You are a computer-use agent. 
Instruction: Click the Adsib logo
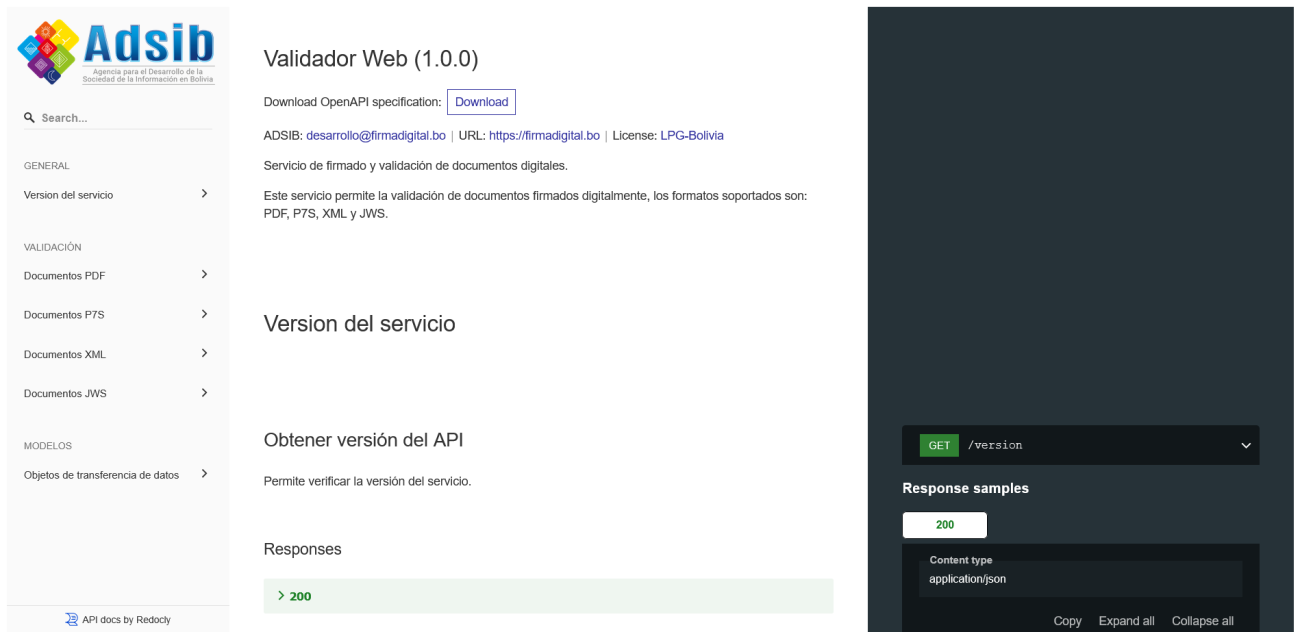point(117,52)
